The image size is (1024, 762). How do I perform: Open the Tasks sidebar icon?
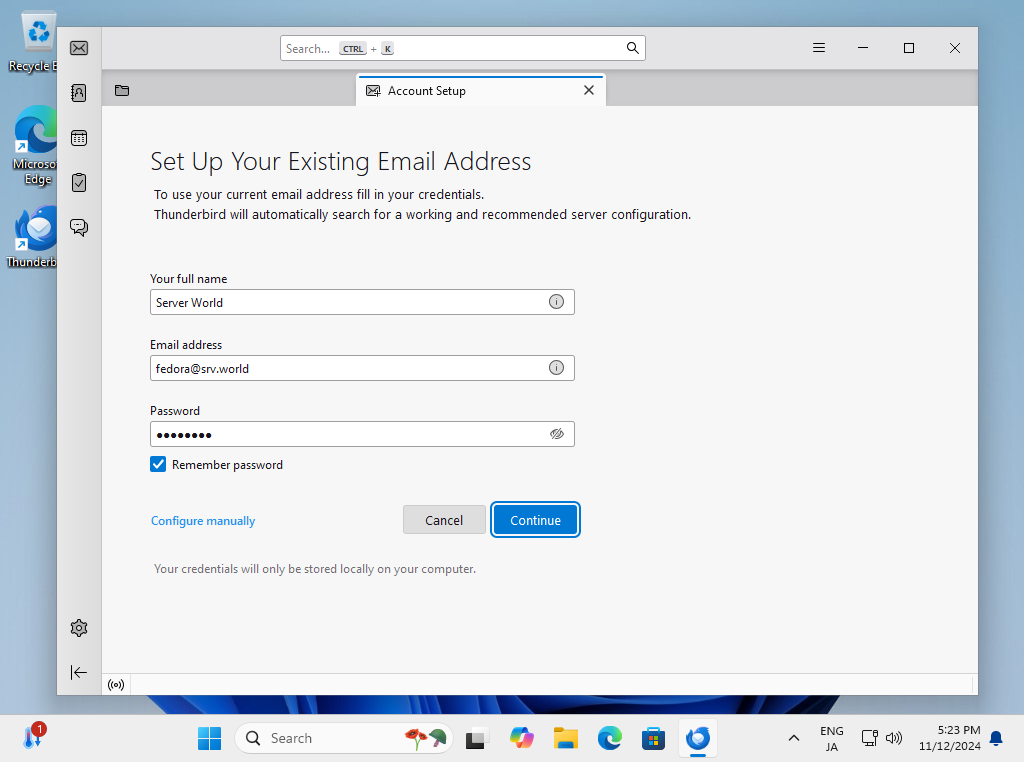(79, 182)
